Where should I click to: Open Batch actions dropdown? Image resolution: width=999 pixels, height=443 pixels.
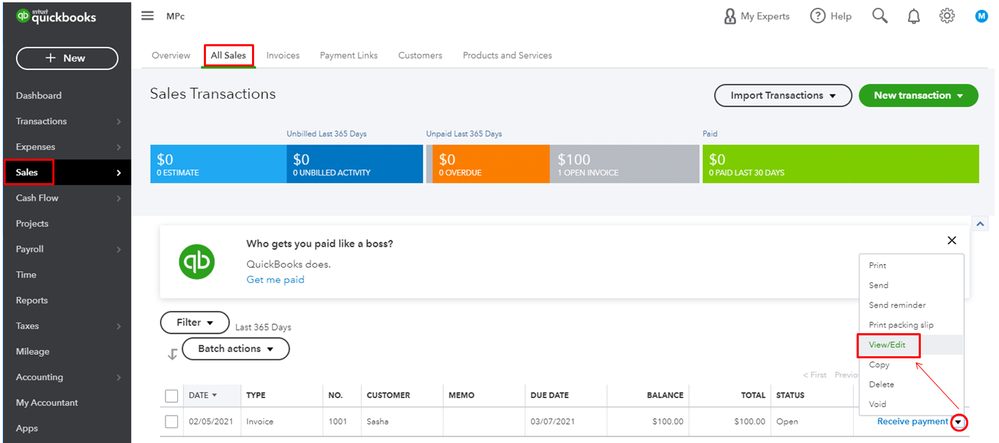236,349
